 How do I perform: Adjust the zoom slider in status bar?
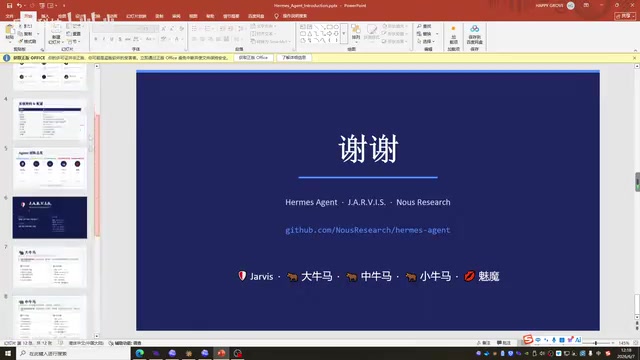(596, 343)
